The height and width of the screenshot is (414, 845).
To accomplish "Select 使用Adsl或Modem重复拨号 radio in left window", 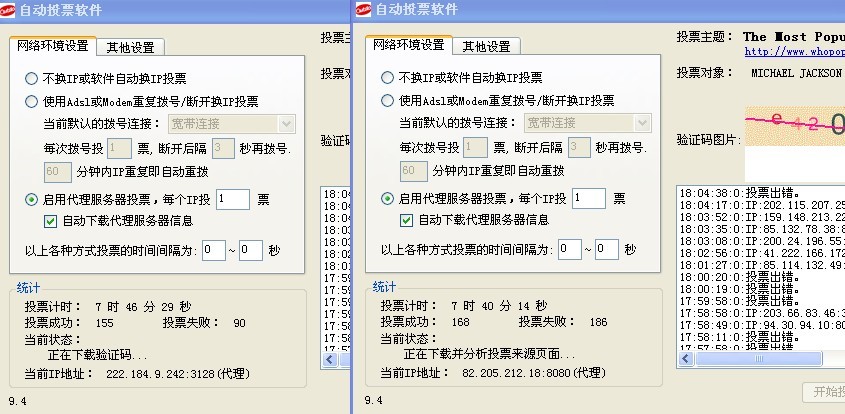I will [x=31, y=101].
